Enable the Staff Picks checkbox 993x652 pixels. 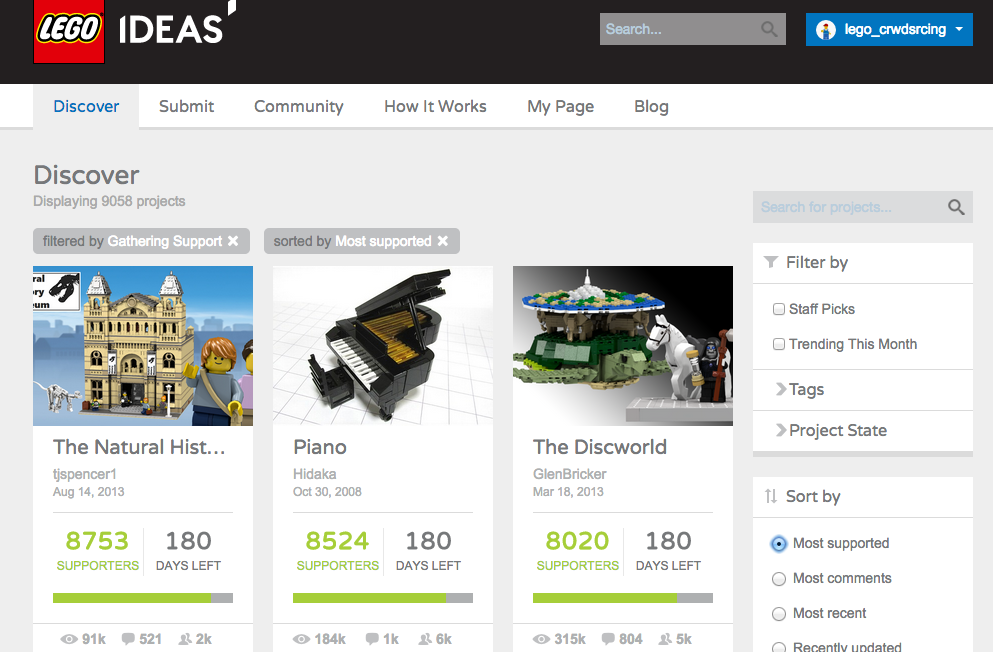779,309
